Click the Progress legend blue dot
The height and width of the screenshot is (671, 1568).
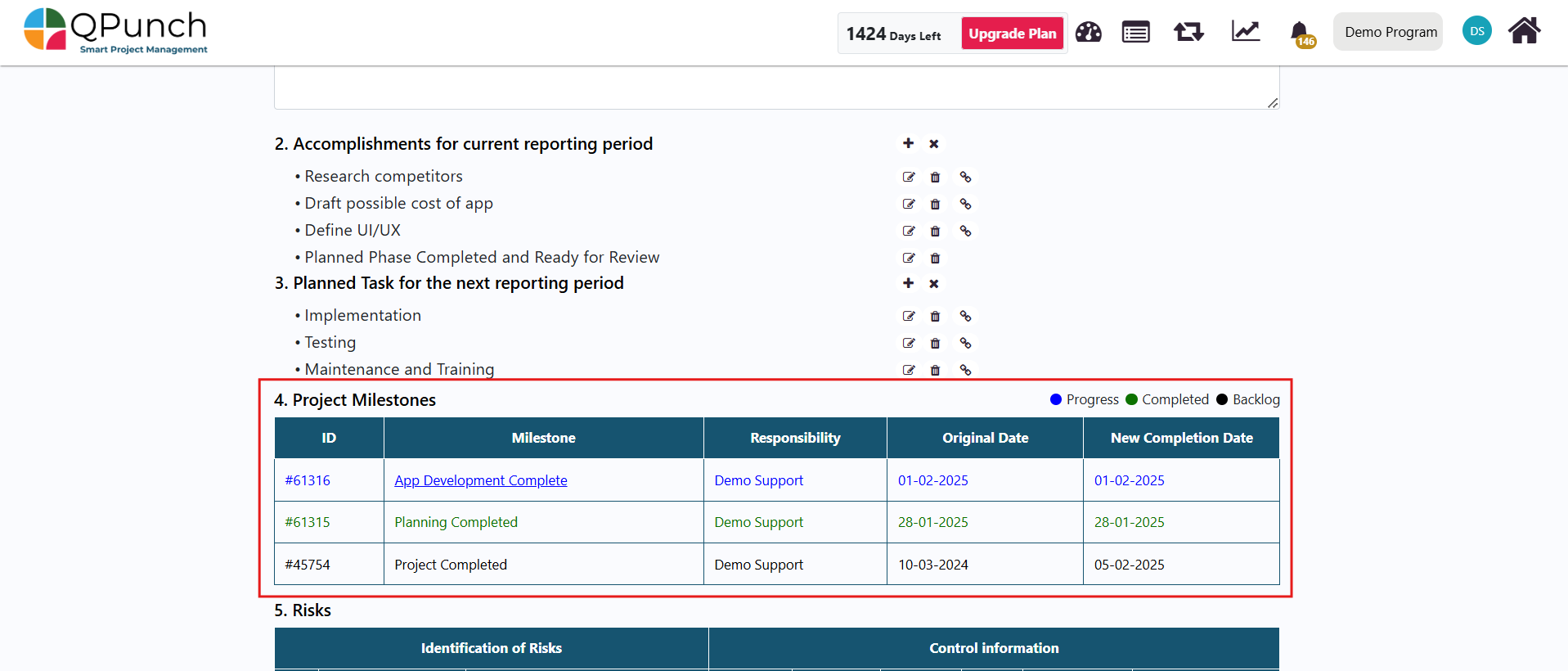pos(1056,399)
